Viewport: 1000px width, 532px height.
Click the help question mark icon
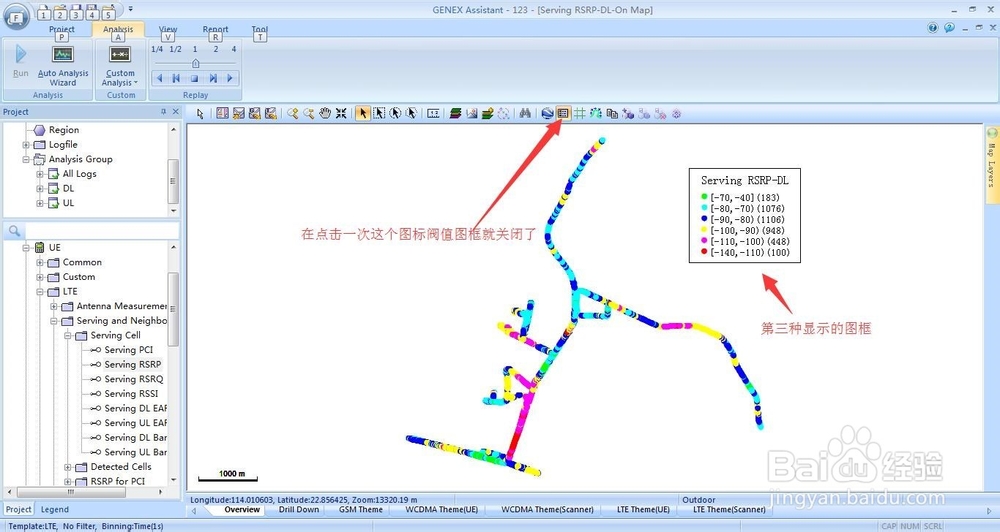(933, 27)
